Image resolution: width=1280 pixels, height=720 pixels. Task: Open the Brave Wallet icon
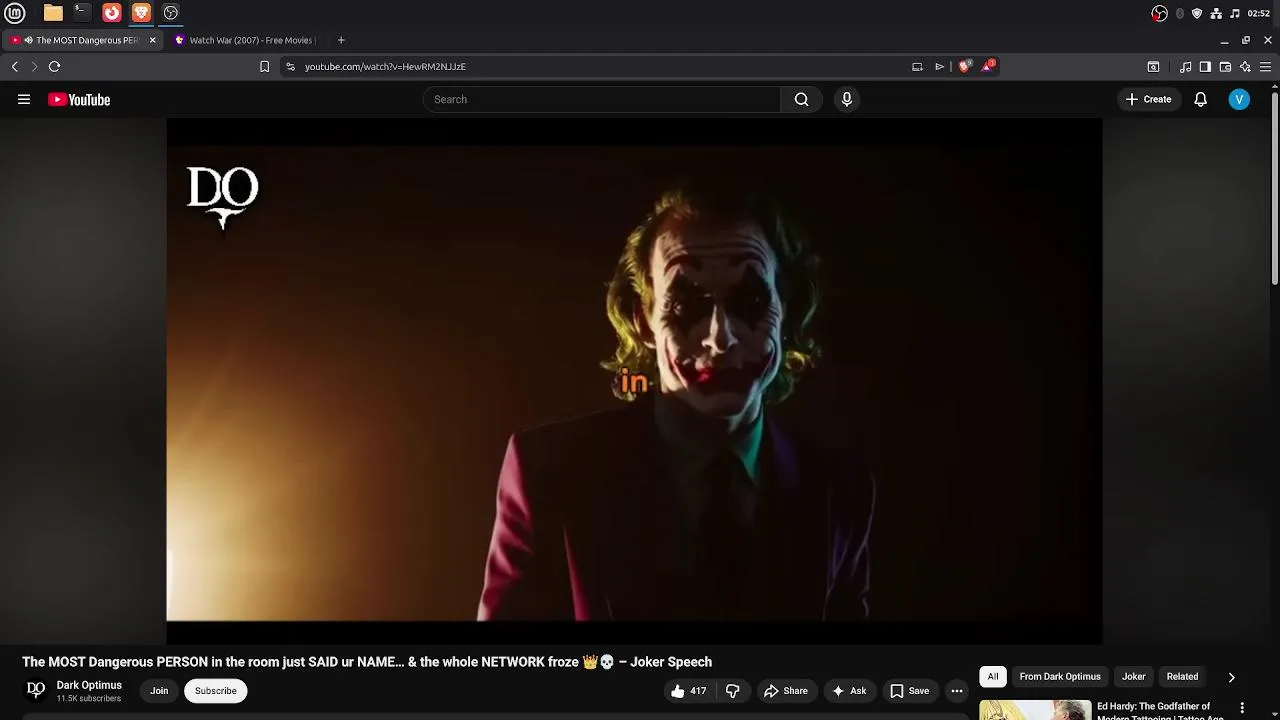coord(1225,67)
